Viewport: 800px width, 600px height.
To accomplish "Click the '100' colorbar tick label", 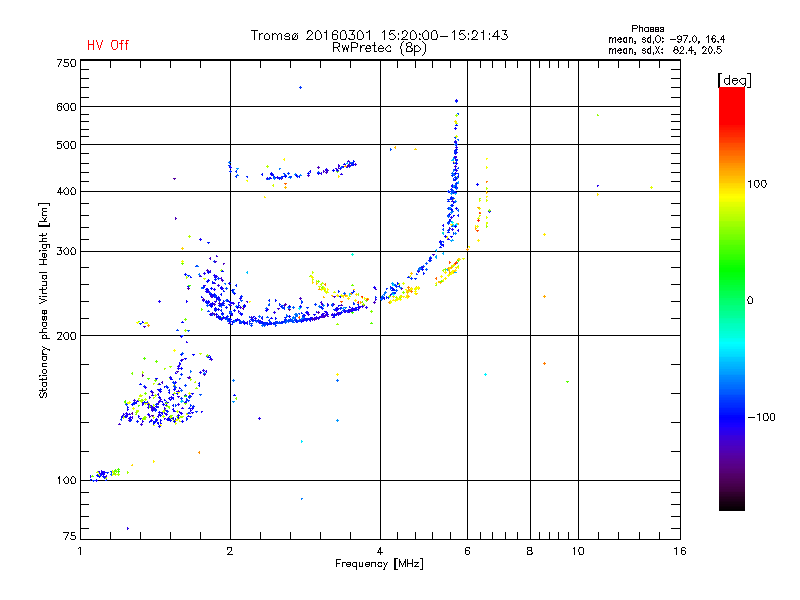I will [757, 184].
